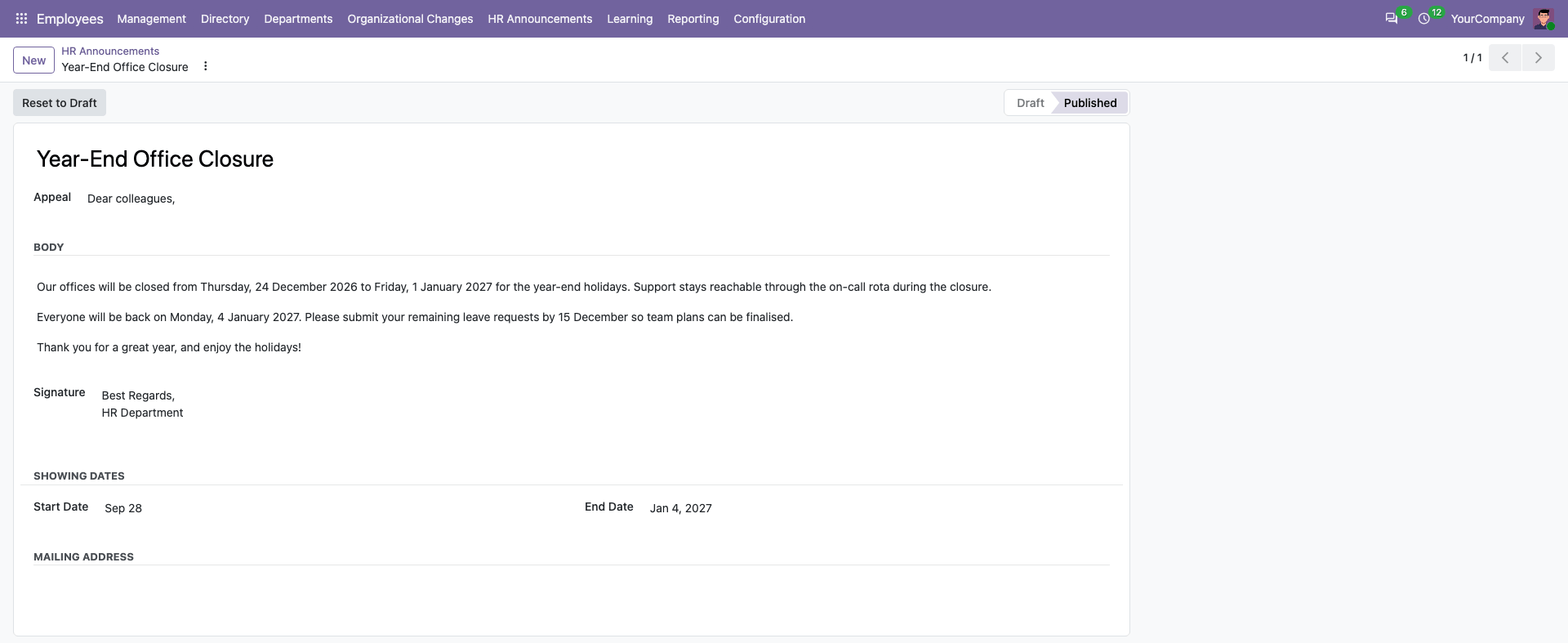The width and height of the screenshot is (1568, 643).
Task: Follow the HR Announcements breadcrumb link
Action: pyautogui.click(x=110, y=51)
